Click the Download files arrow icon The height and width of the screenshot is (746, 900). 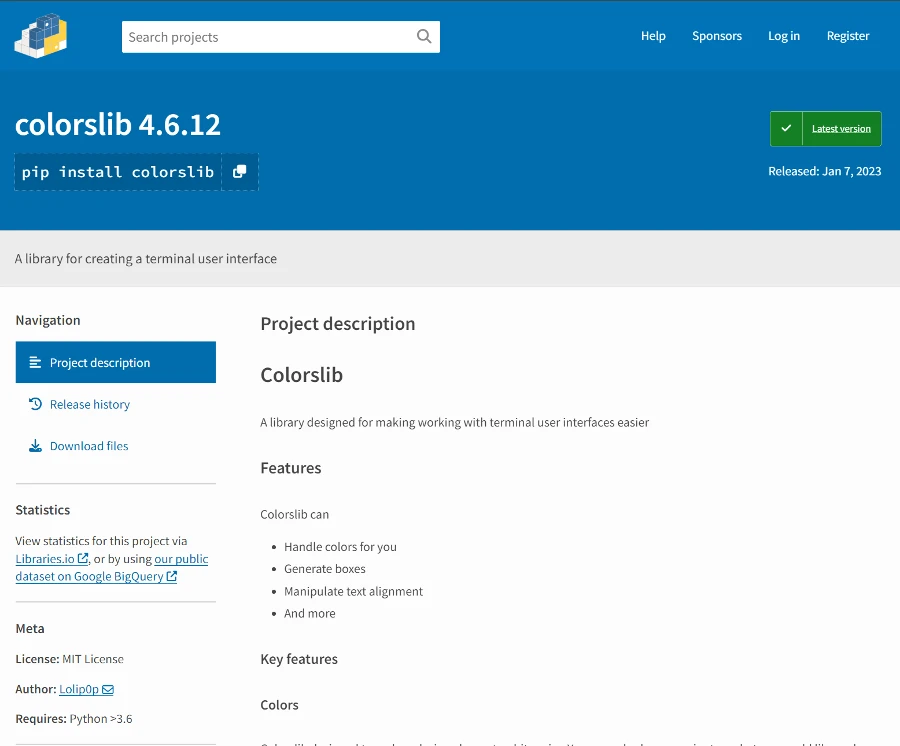tap(36, 446)
